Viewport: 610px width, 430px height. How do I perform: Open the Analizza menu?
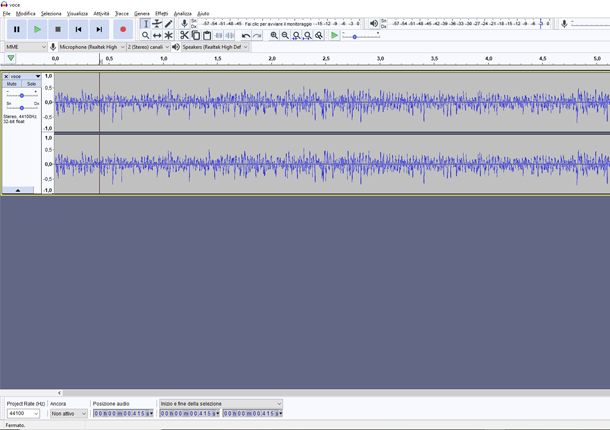(183, 14)
